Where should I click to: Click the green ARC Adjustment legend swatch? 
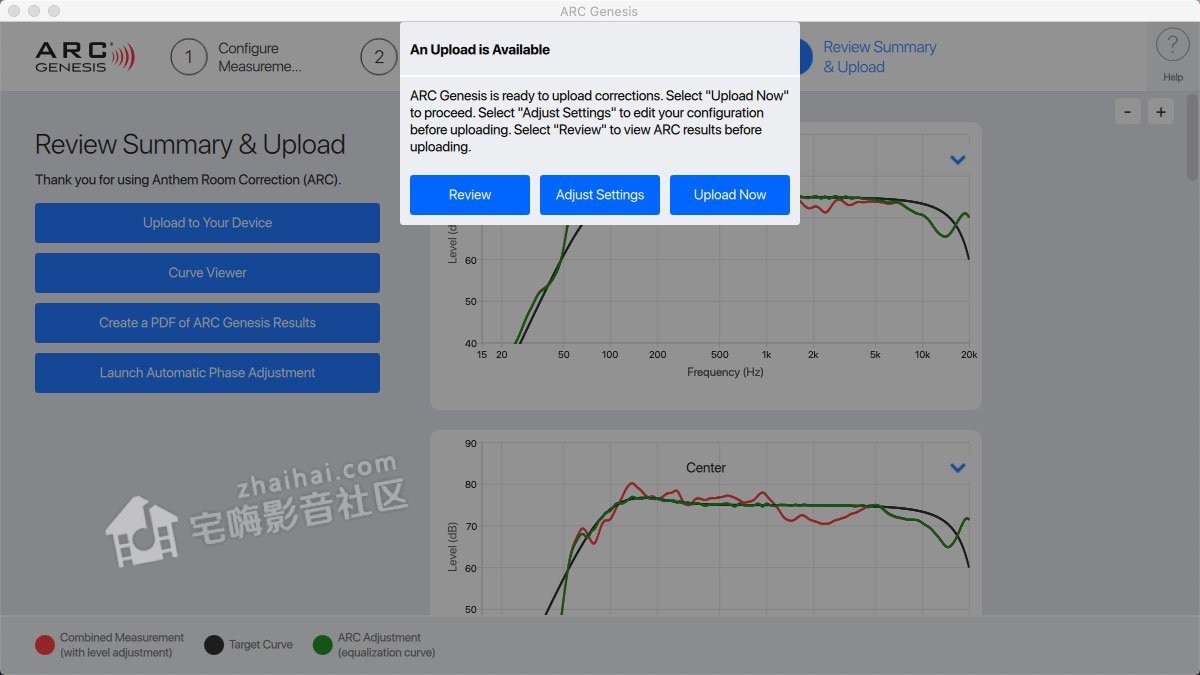click(323, 645)
